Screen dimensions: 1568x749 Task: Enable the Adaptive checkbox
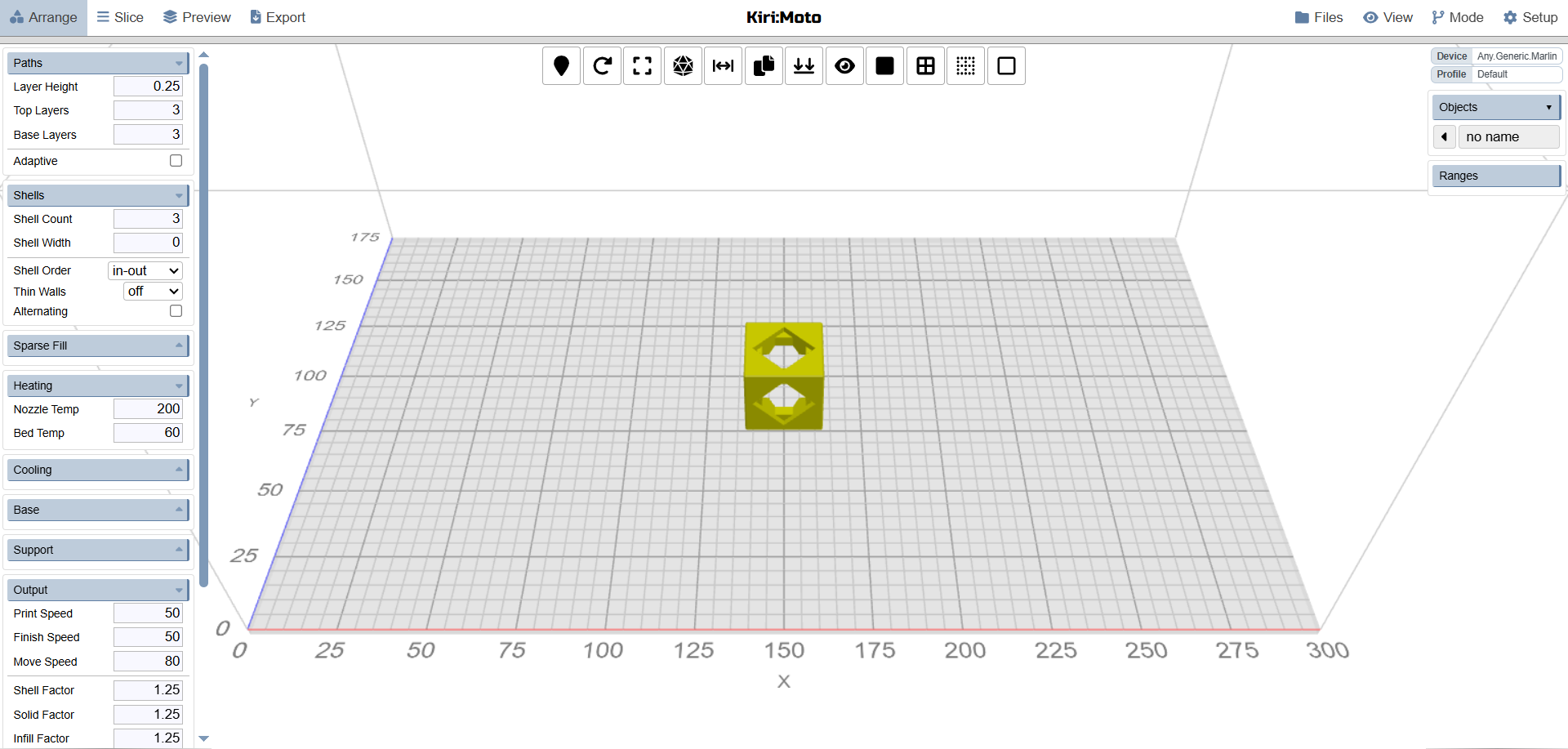[176, 161]
